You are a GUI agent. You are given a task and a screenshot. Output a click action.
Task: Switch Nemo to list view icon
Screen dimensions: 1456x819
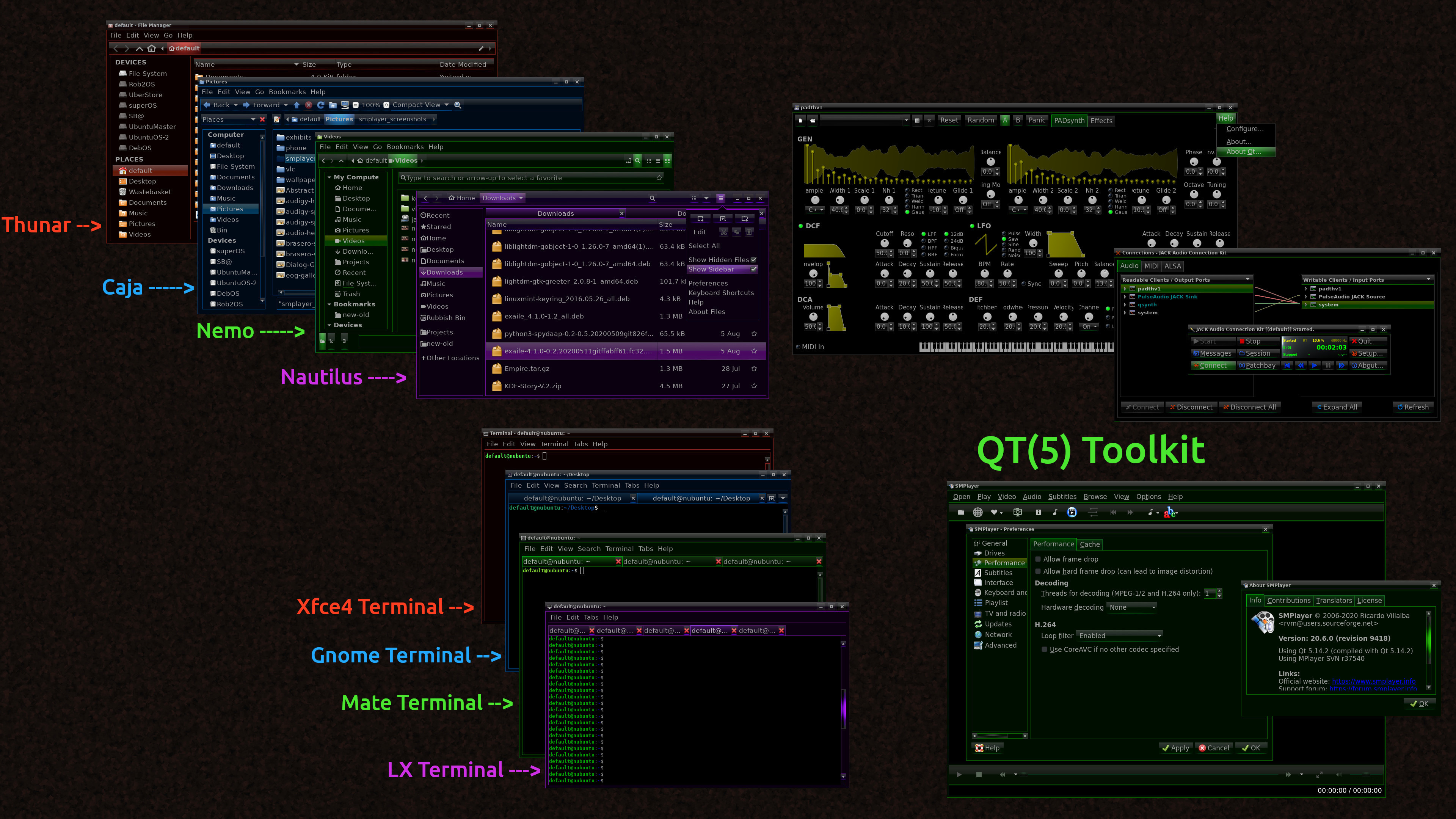pyautogui.click(x=658, y=160)
